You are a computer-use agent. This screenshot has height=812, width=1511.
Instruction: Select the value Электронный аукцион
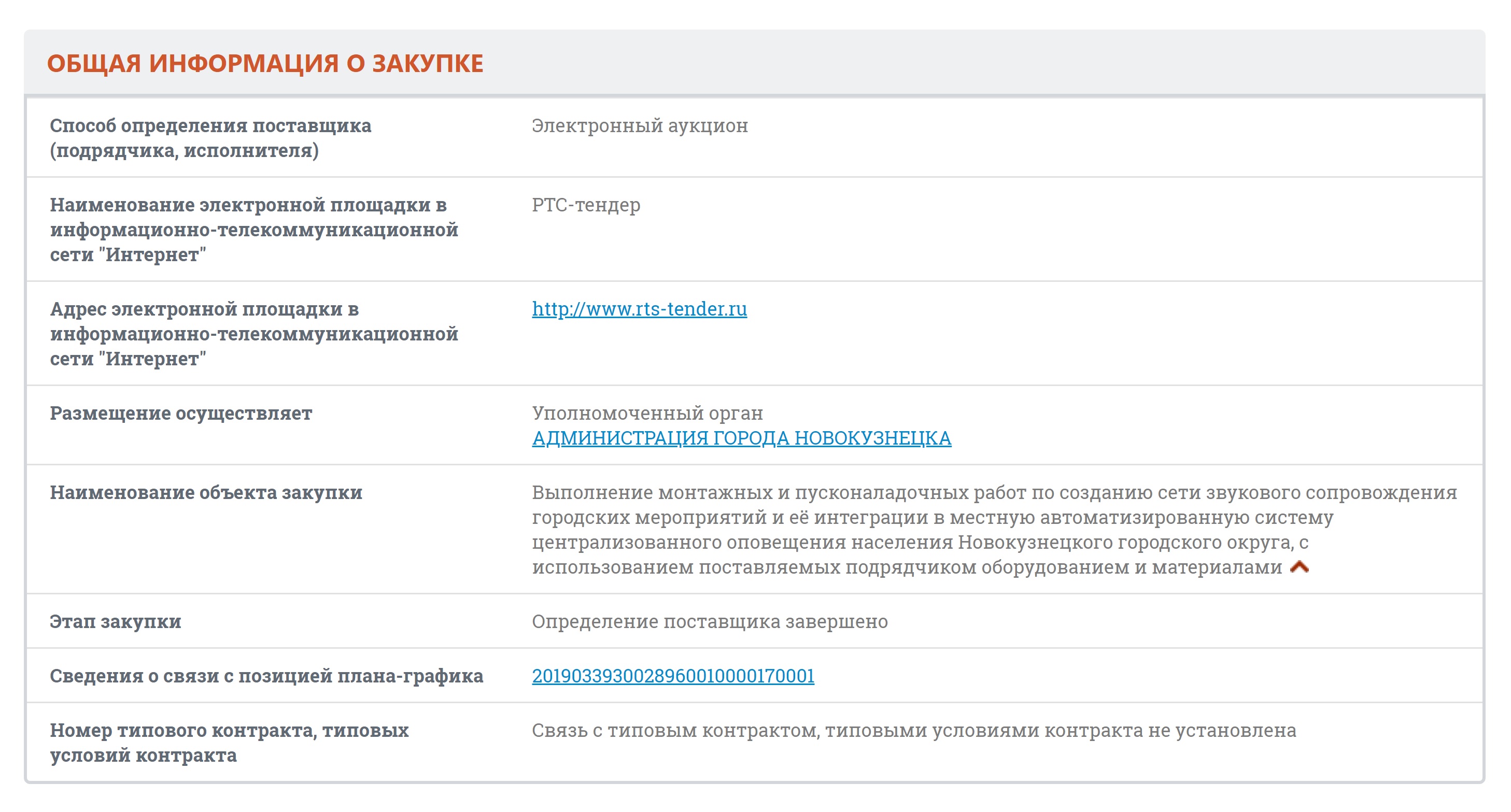pyautogui.click(x=640, y=125)
